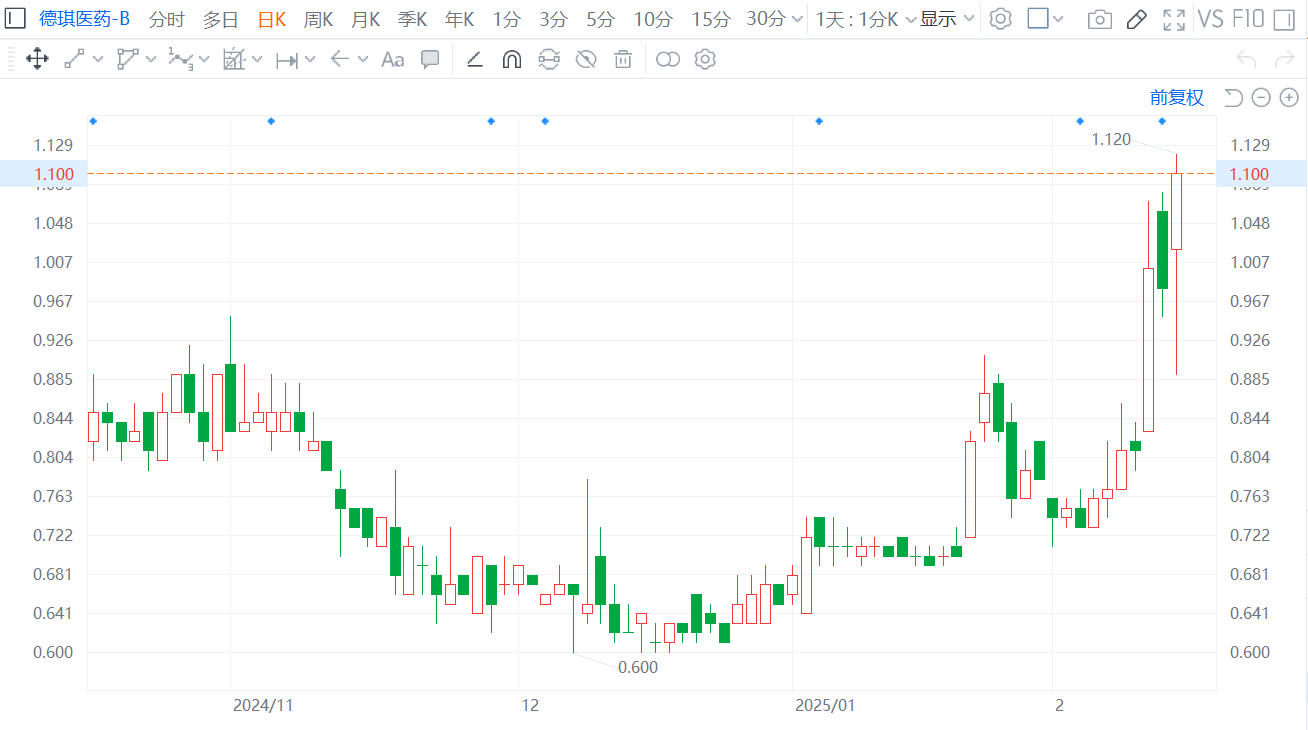Choose the 30分 interval
This screenshot has height=730, width=1308.
(766, 18)
